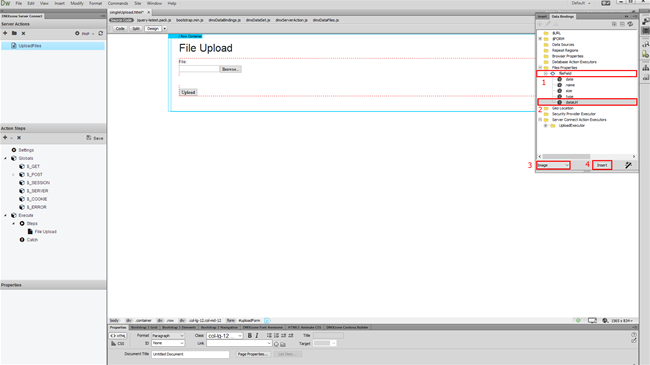This screenshot has width=650, height=365.
Task: Collapse the Globals tree node
Action: pos(5,158)
